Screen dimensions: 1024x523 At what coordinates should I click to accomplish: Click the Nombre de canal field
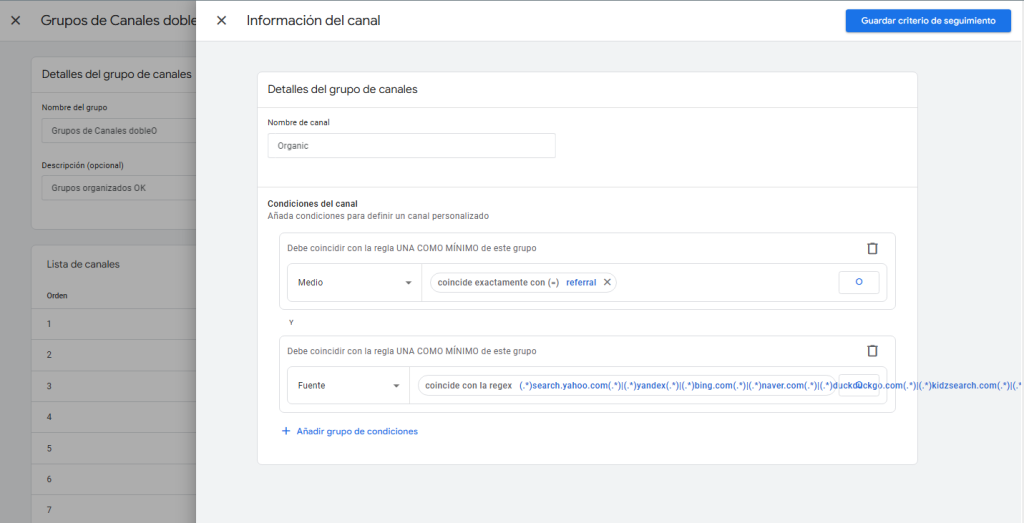pyautogui.click(x=411, y=146)
